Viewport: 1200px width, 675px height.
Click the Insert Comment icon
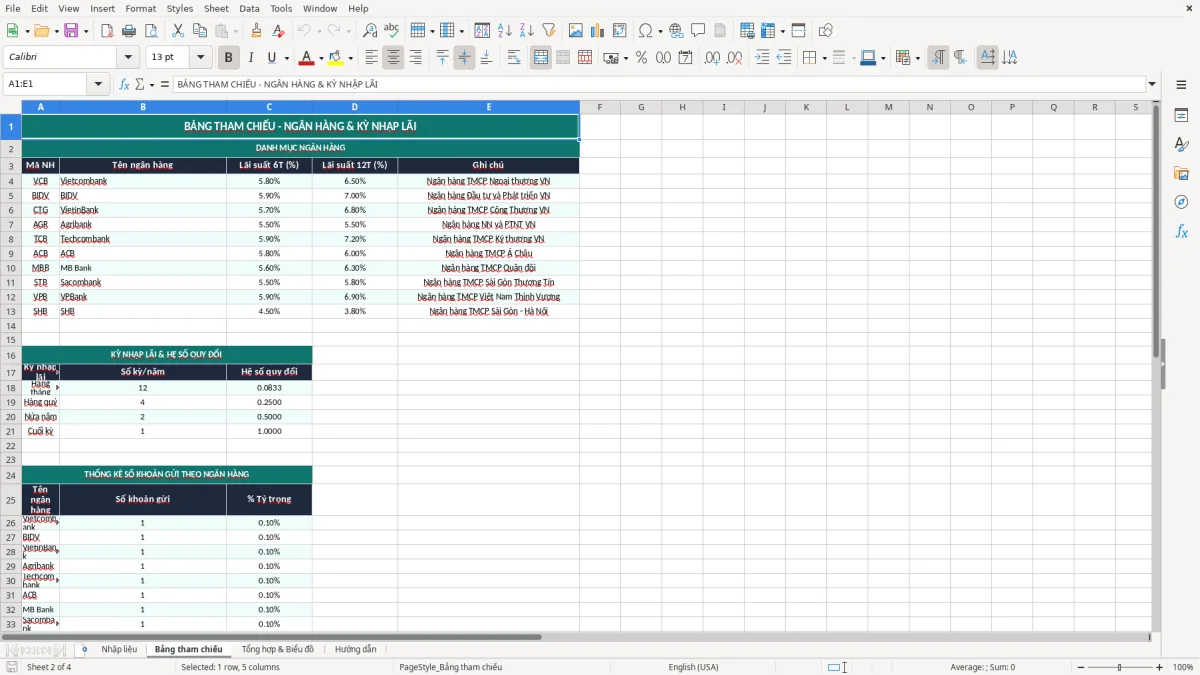(698, 31)
